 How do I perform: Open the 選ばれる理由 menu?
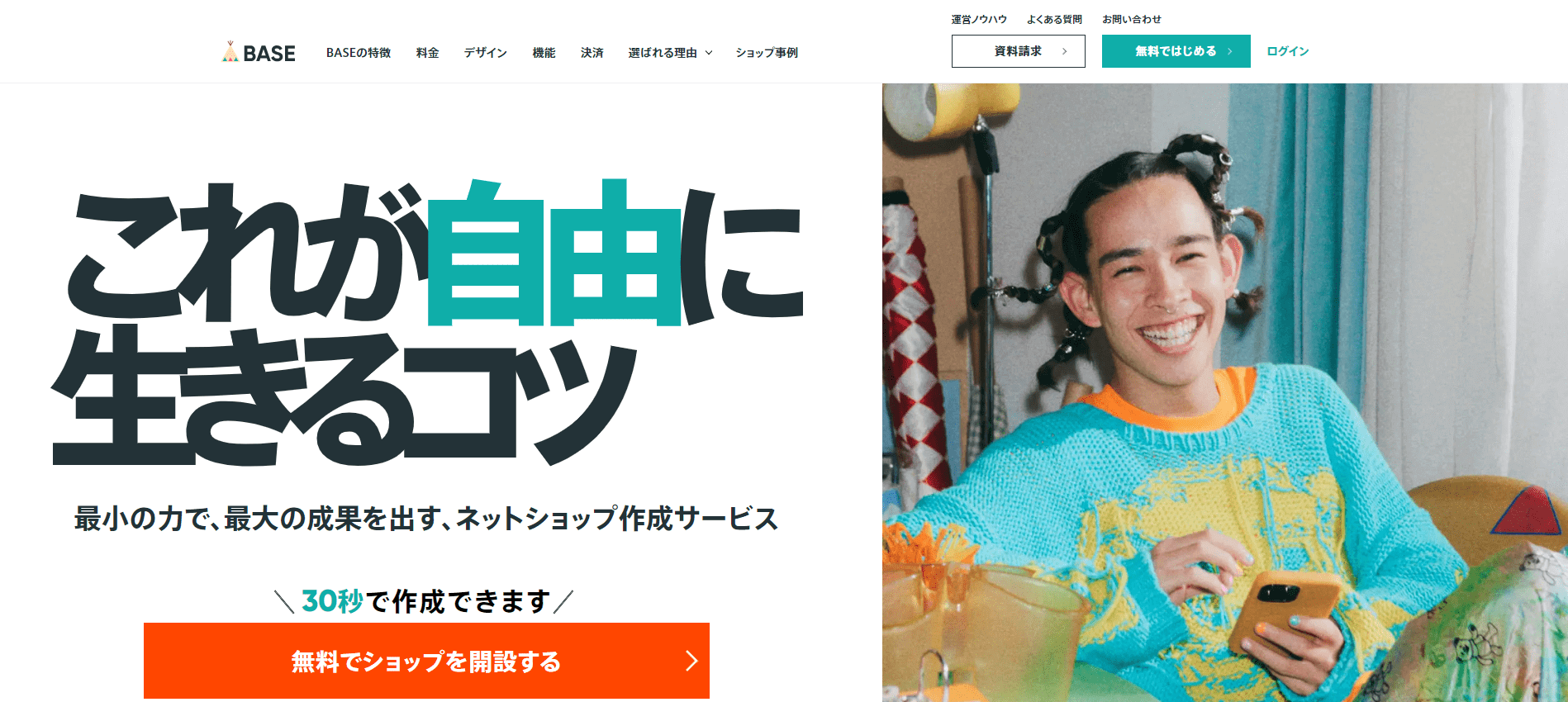[663, 53]
